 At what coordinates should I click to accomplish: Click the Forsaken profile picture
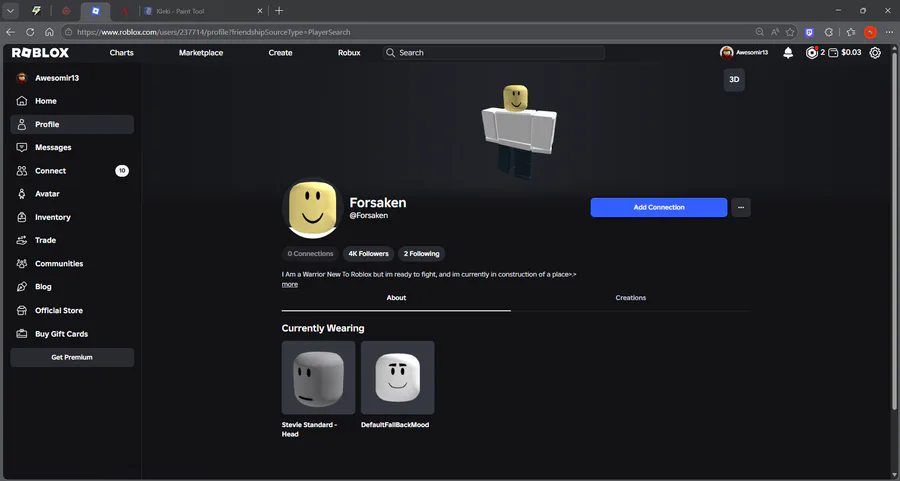(x=312, y=209)
